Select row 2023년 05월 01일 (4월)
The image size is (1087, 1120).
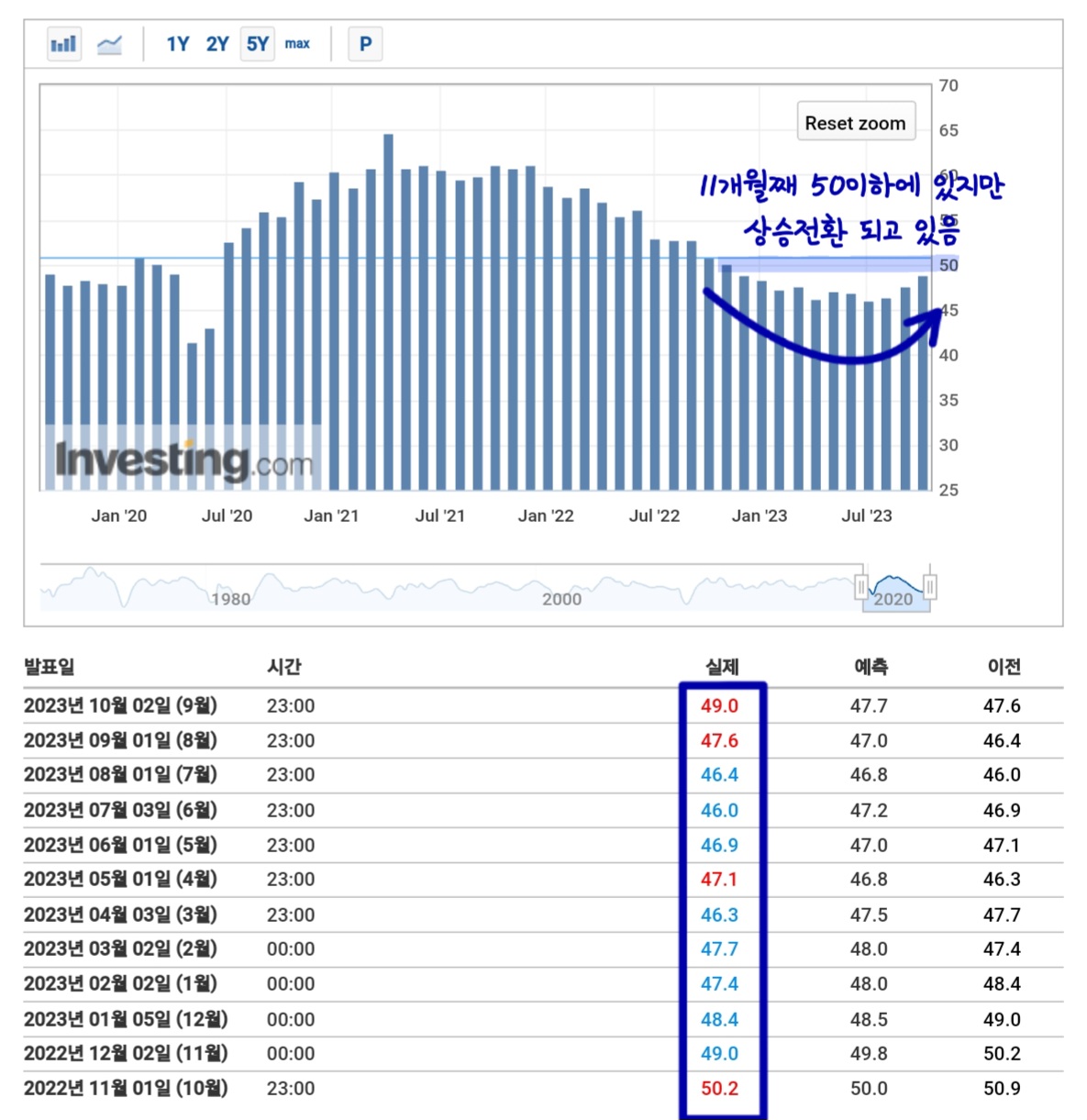543,880
